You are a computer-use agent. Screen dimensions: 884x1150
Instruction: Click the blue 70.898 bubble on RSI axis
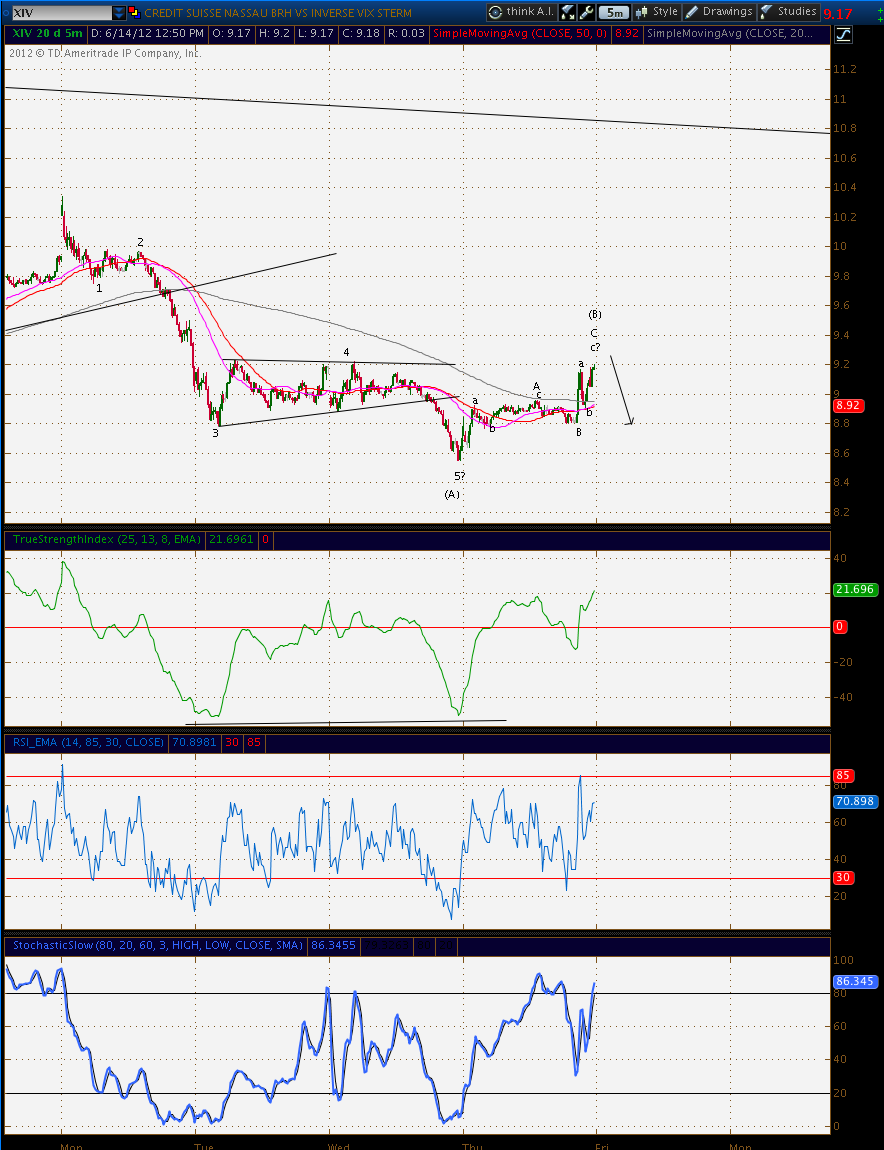855,802
